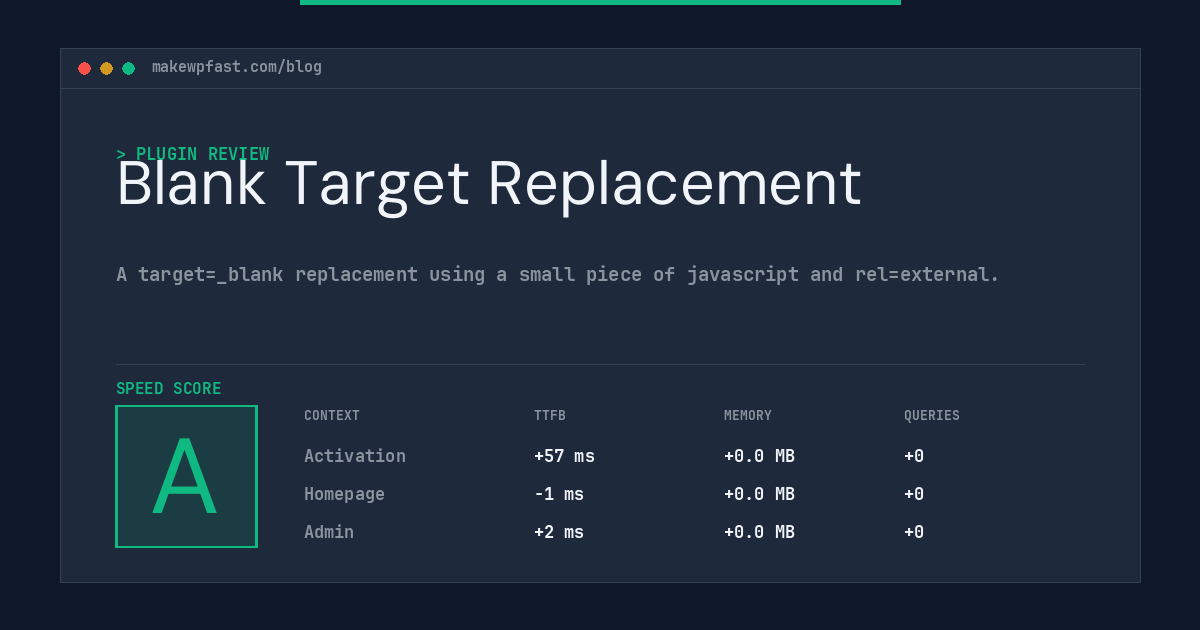Click the '-1 ms' TTFB value
This screenshot has height=630, width=1200.
559,494
